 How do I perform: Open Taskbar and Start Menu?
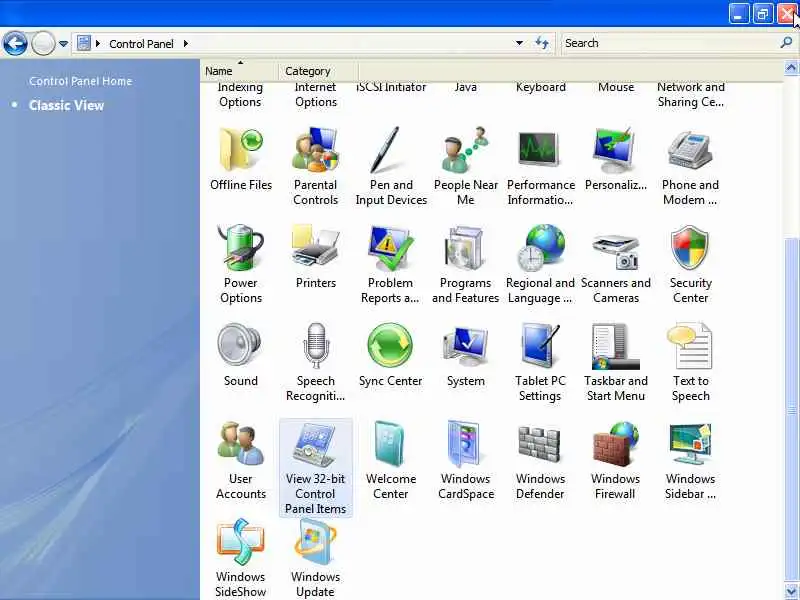615,346
